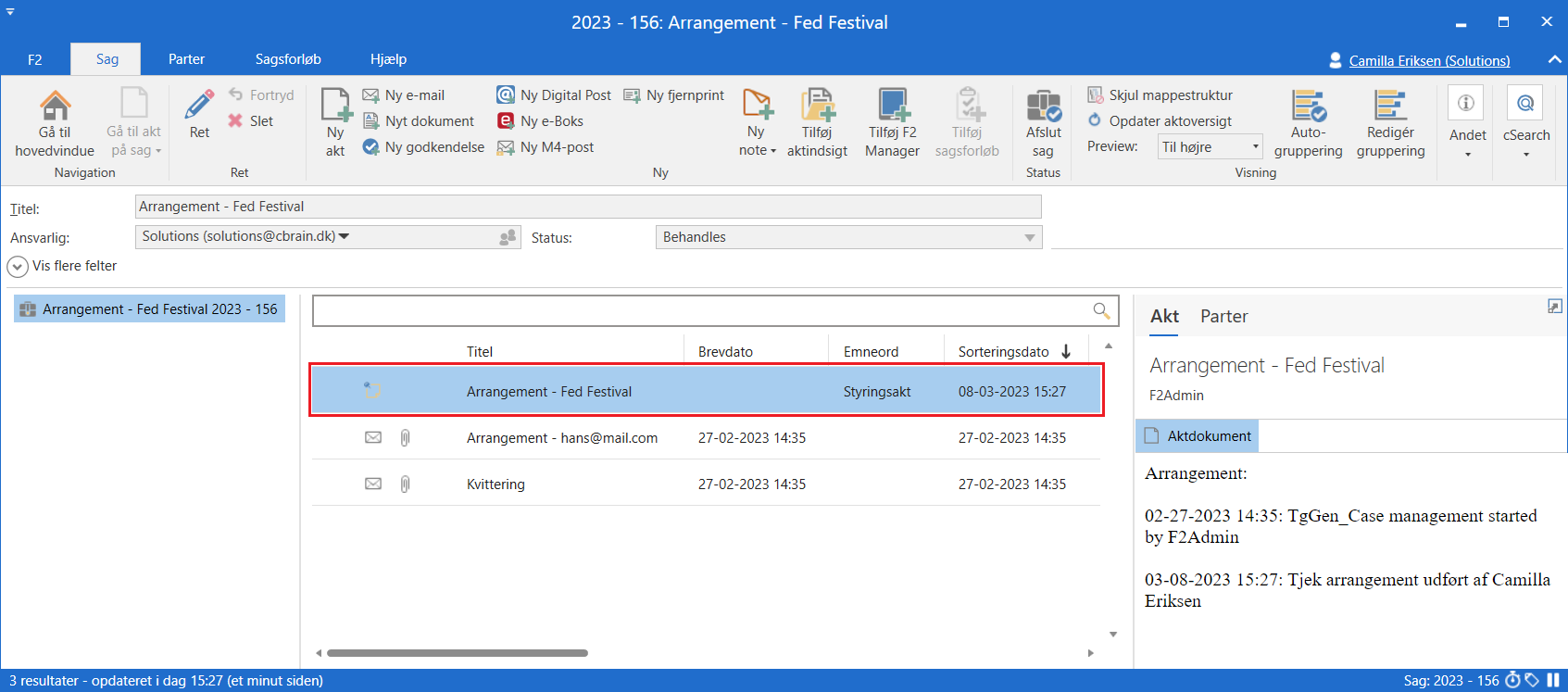Image resolution: width=1568 pixels, height=692 pixels.
Task: Click the Ny godkendelse button
Action: point(423,147)
